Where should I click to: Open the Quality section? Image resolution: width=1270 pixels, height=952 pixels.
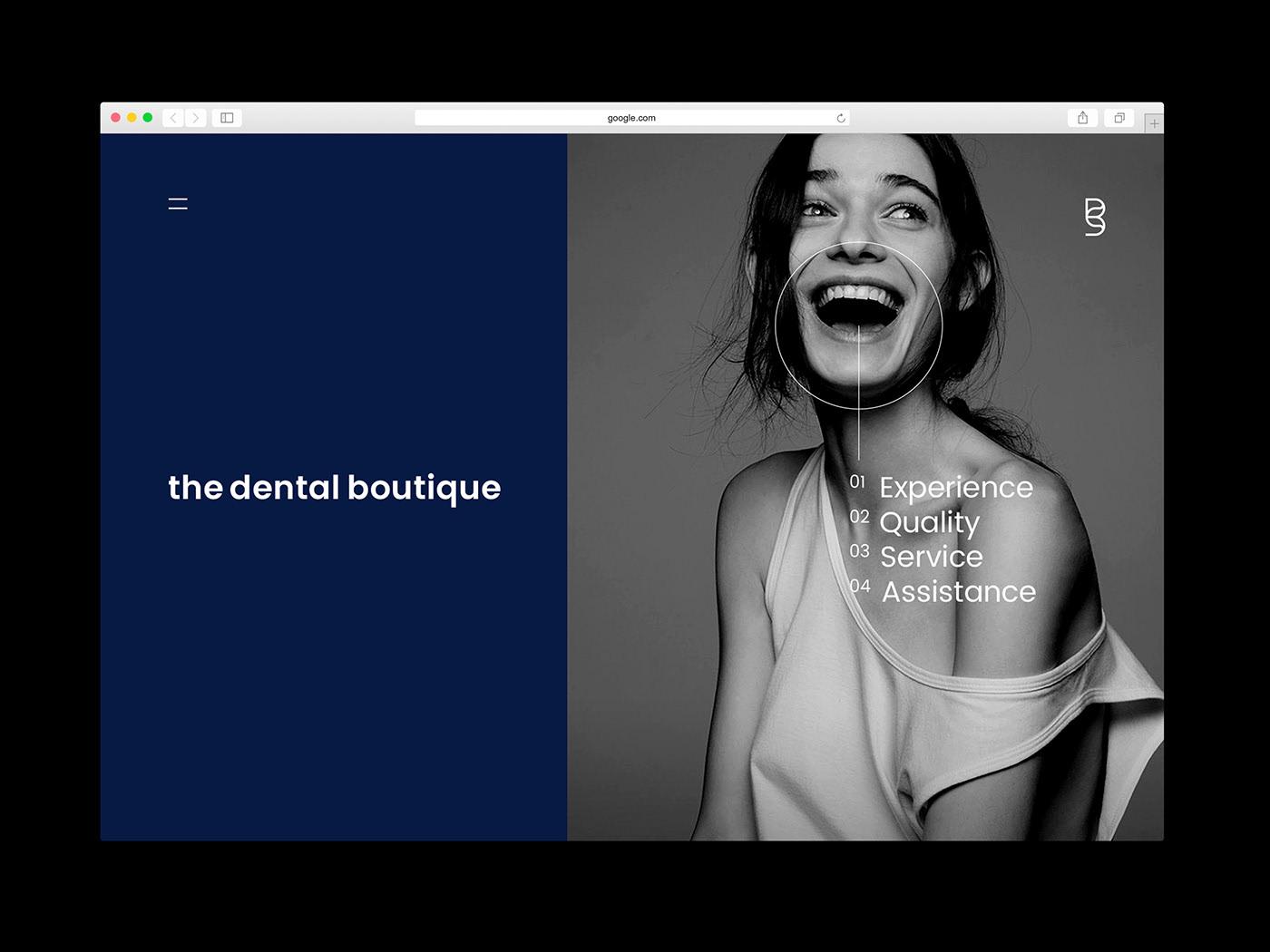point(930,522)
